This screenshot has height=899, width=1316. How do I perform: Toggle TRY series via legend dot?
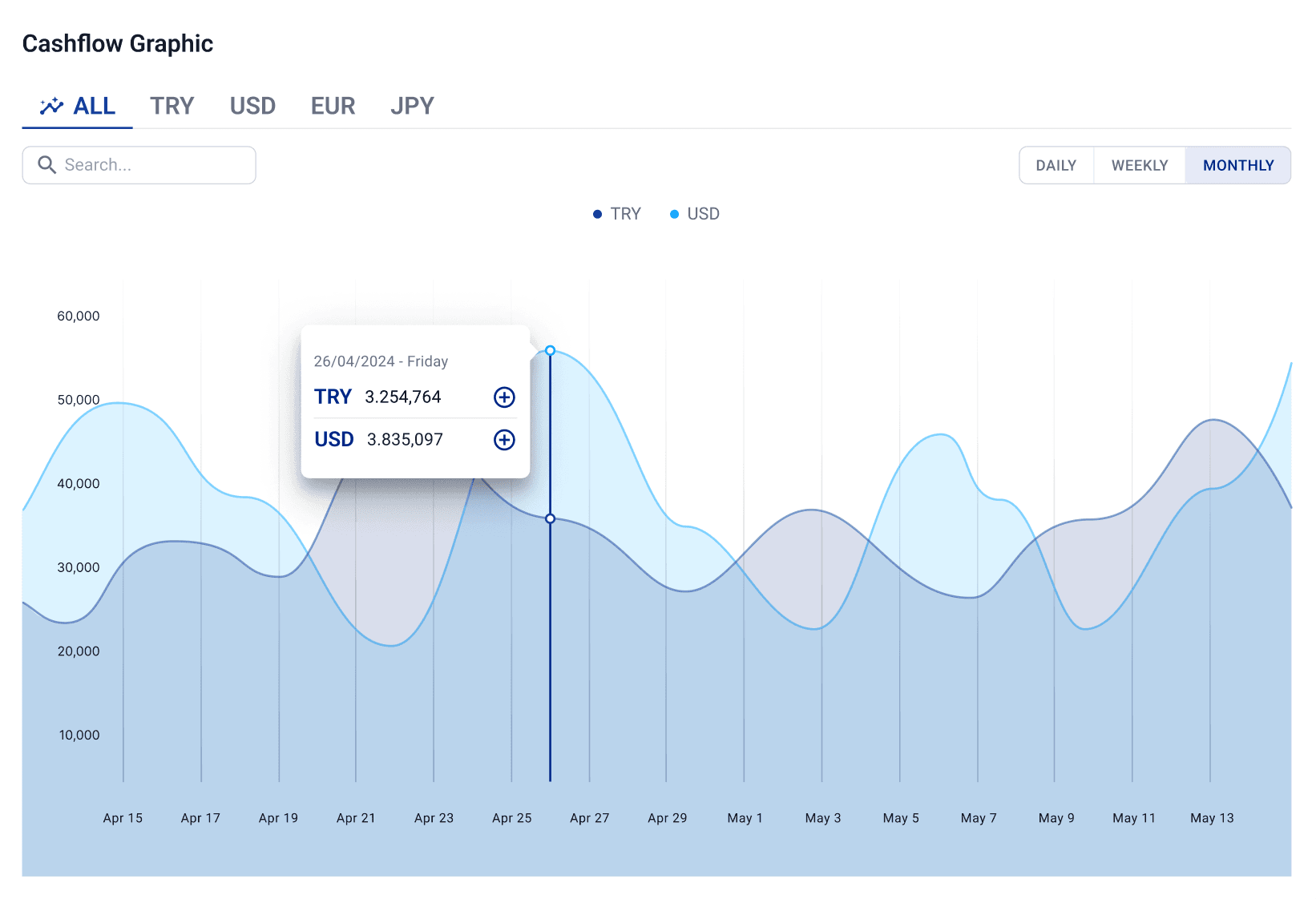point(597,214)
